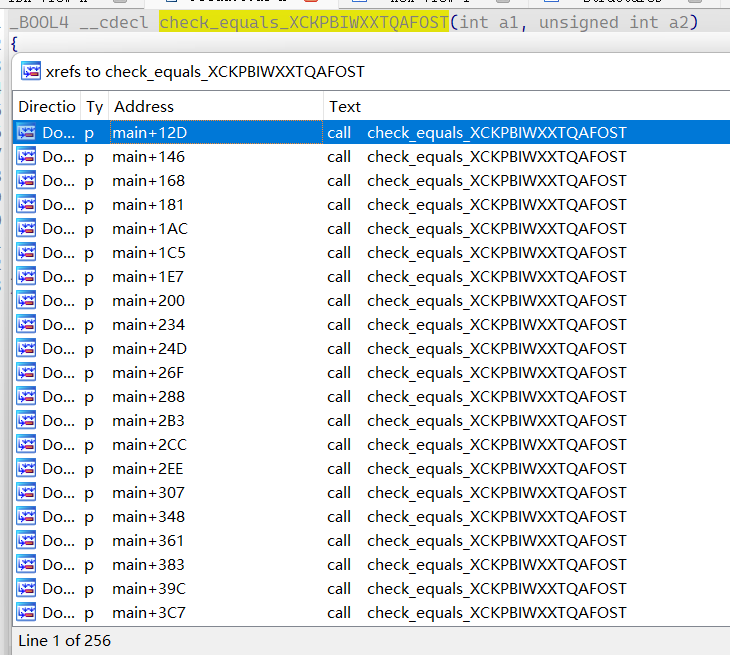This screenshot has width=730, height=655.
Task: Select xref row main+168
Action: tap(372, 181)
